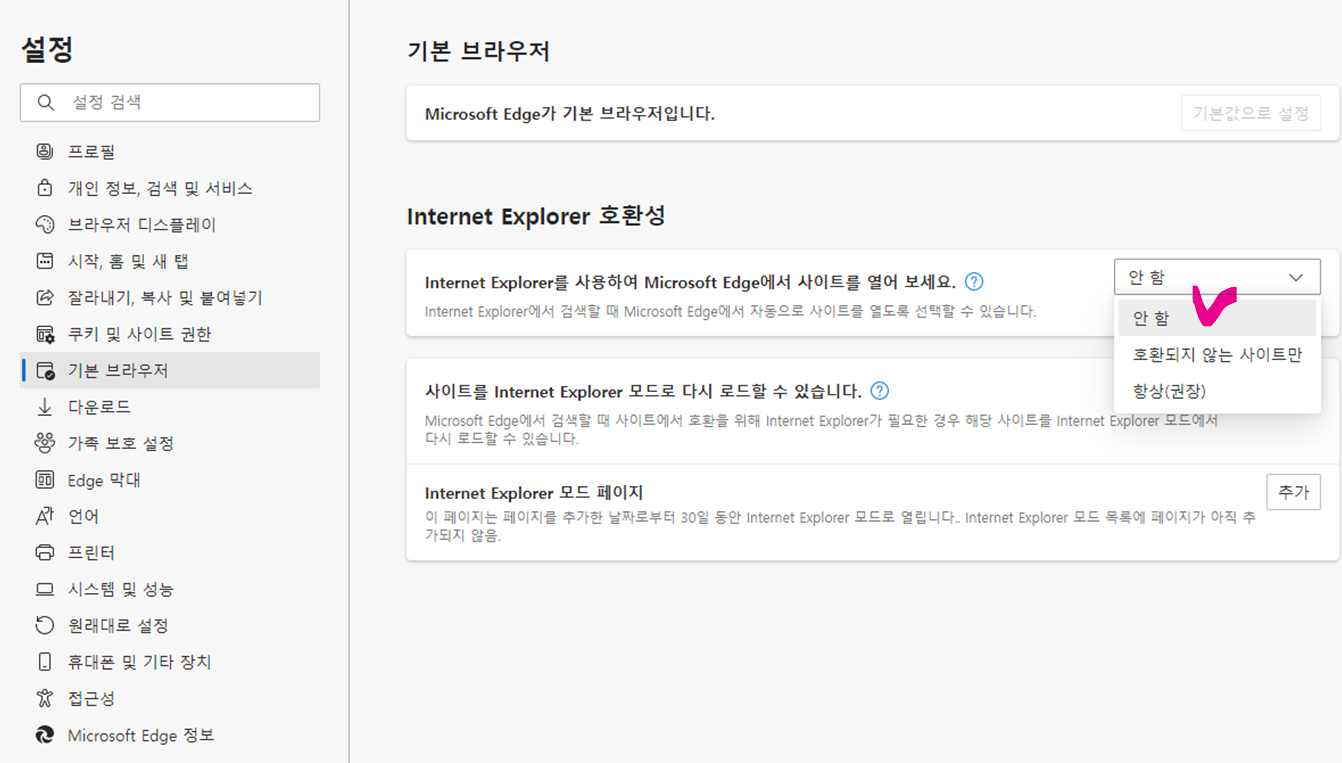Click the Edge 막대 icon
The image size is (1342, 763).
[x=44, y=480]
